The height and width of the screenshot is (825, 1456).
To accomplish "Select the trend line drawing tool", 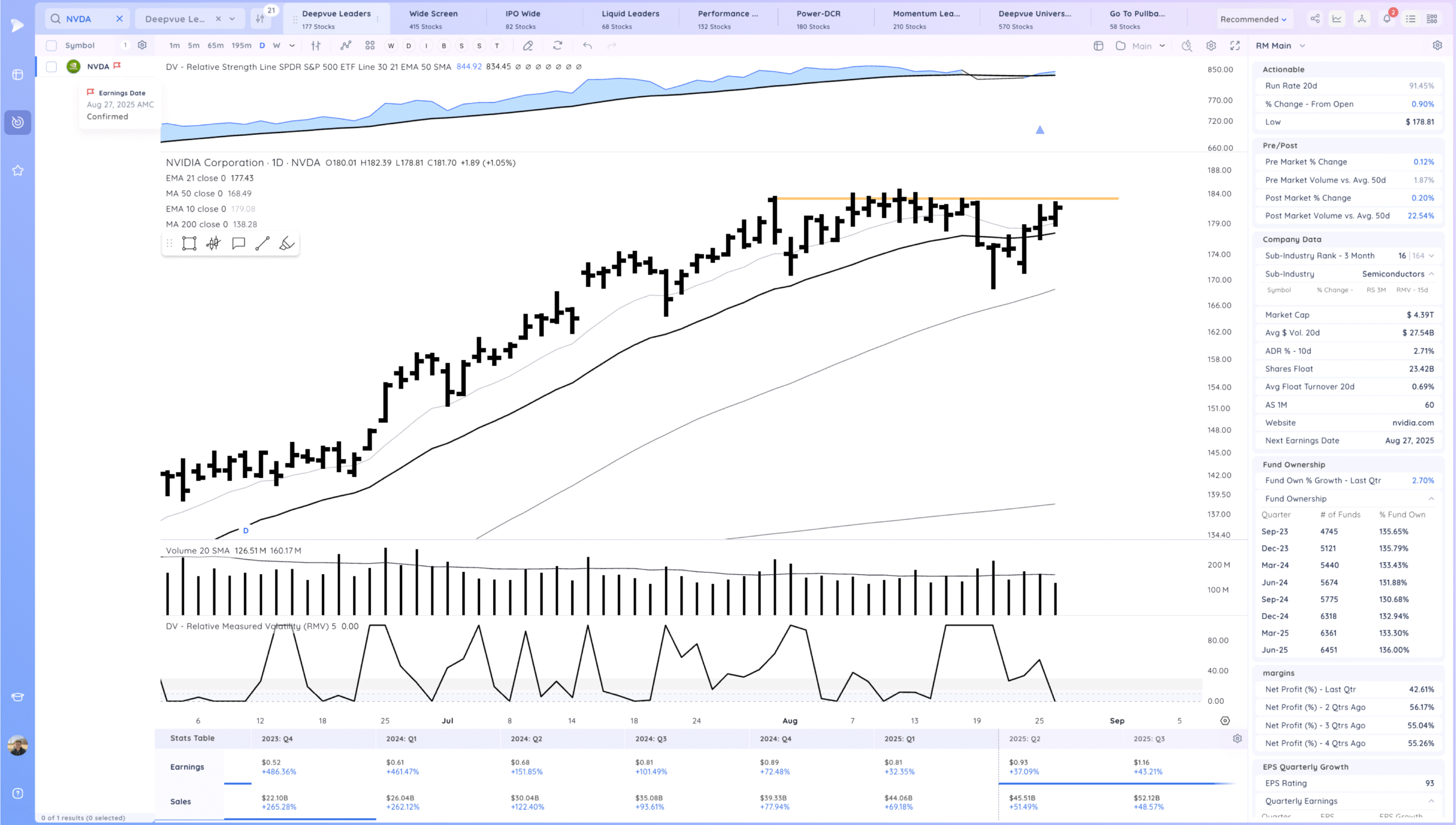I will coord(262,244).
